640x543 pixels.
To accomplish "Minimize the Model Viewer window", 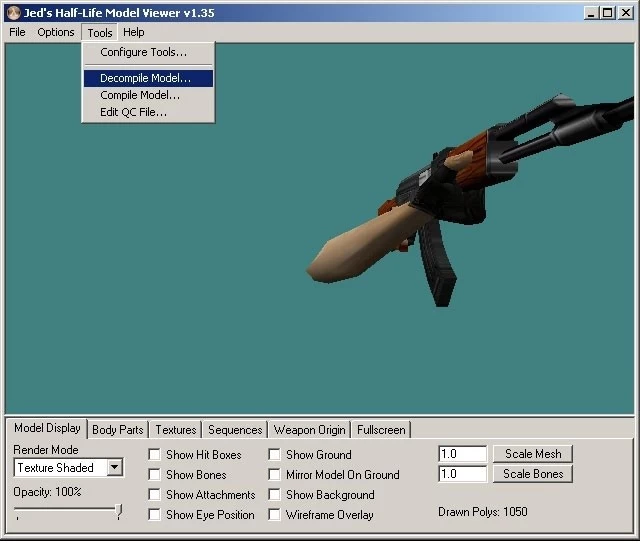I will (x=591, y=13).
